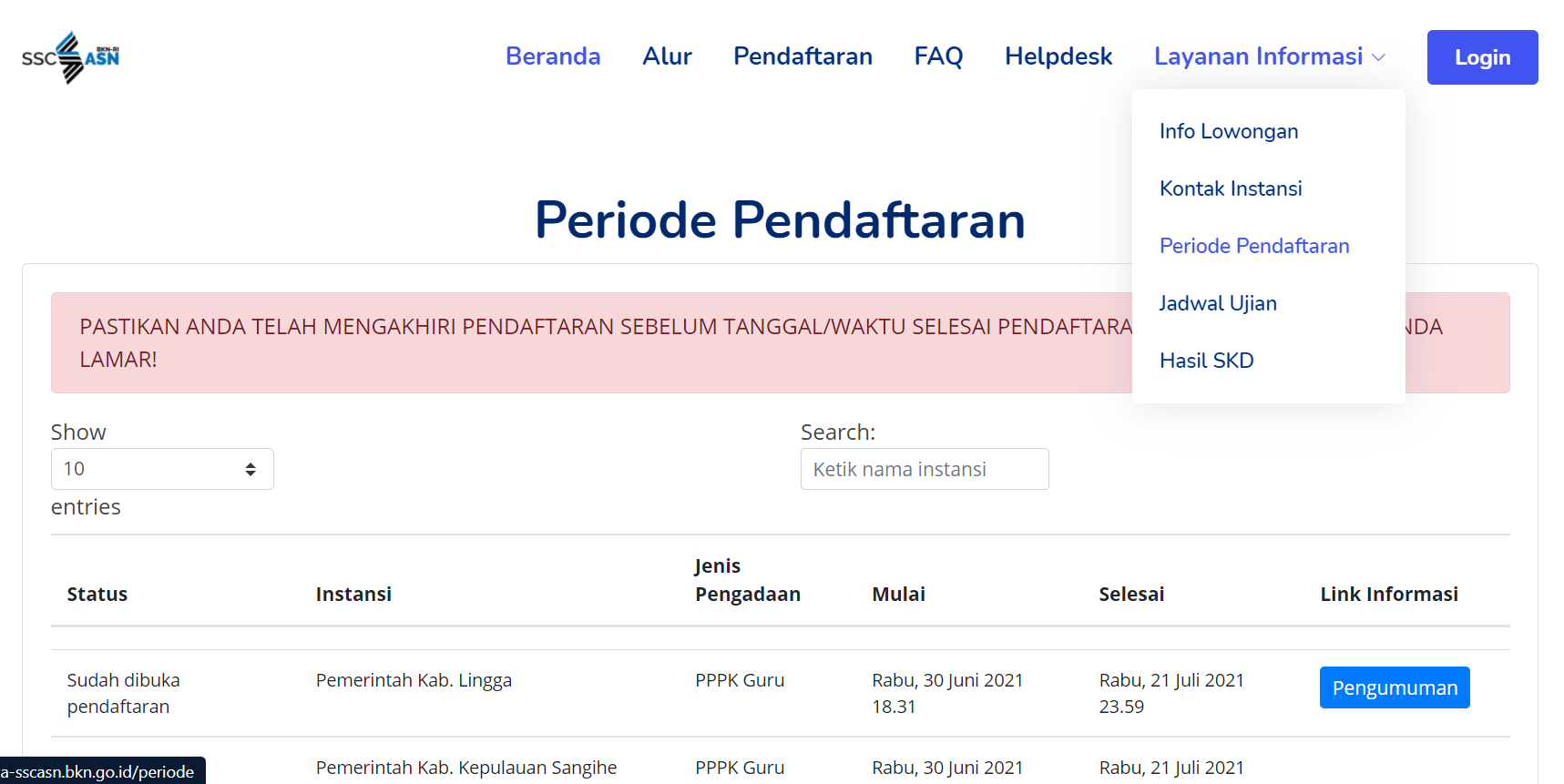Click the Rabu, 21 Juli 2021 23.59 cell
This screenshot has height=784, width=1564.
tap(1171, 693)
